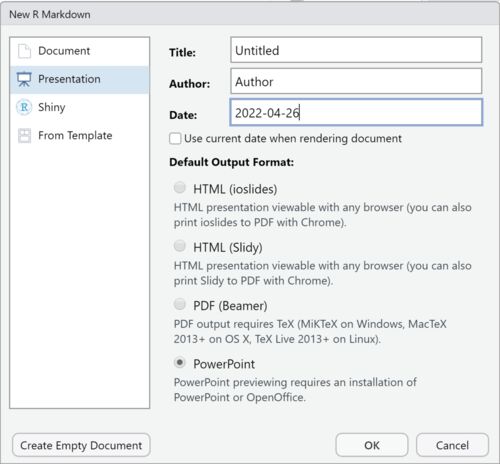Click the Presentation easel icon
The image size is (500, 464).
click(x=24, y=79)
